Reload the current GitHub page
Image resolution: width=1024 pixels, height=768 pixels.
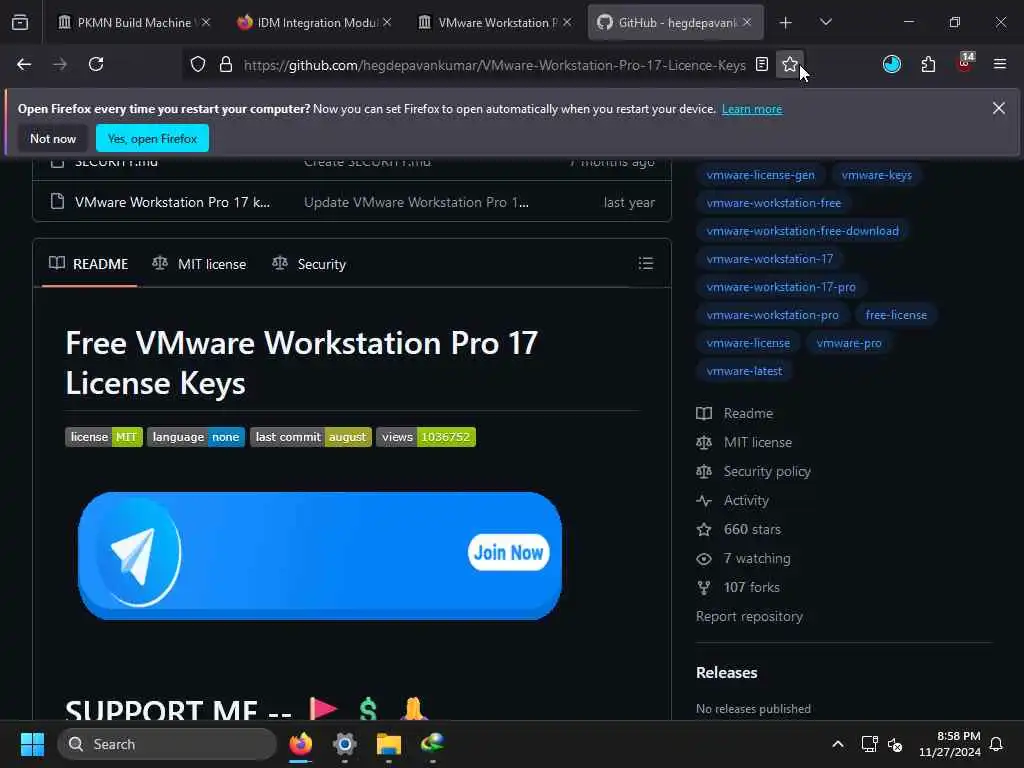96,64
